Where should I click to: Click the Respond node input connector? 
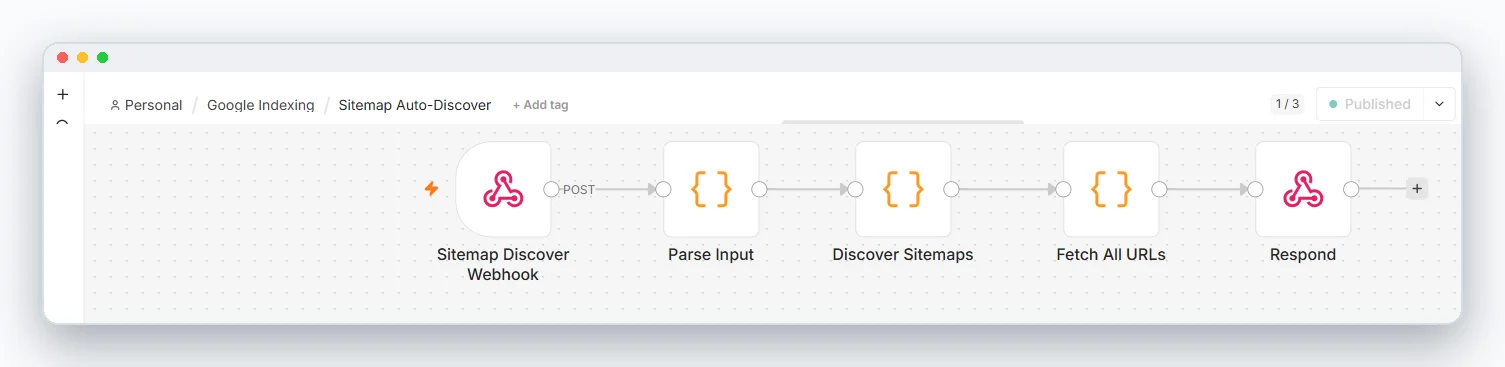(x=1256, y=189)
